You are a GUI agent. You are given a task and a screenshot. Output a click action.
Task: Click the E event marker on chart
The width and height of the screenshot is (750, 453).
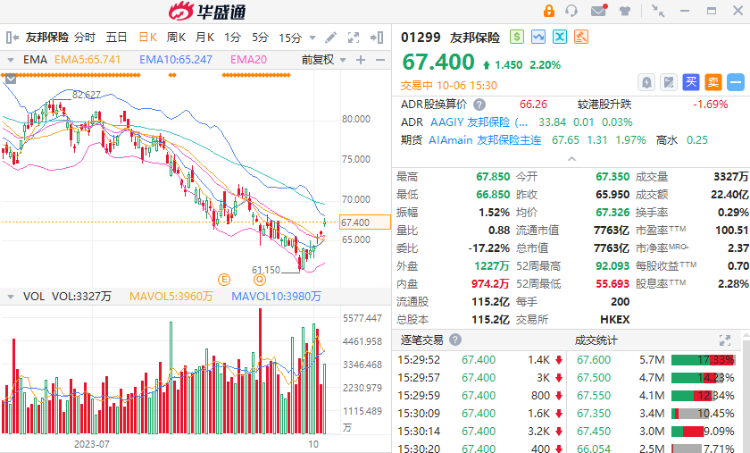pos(224,279)
